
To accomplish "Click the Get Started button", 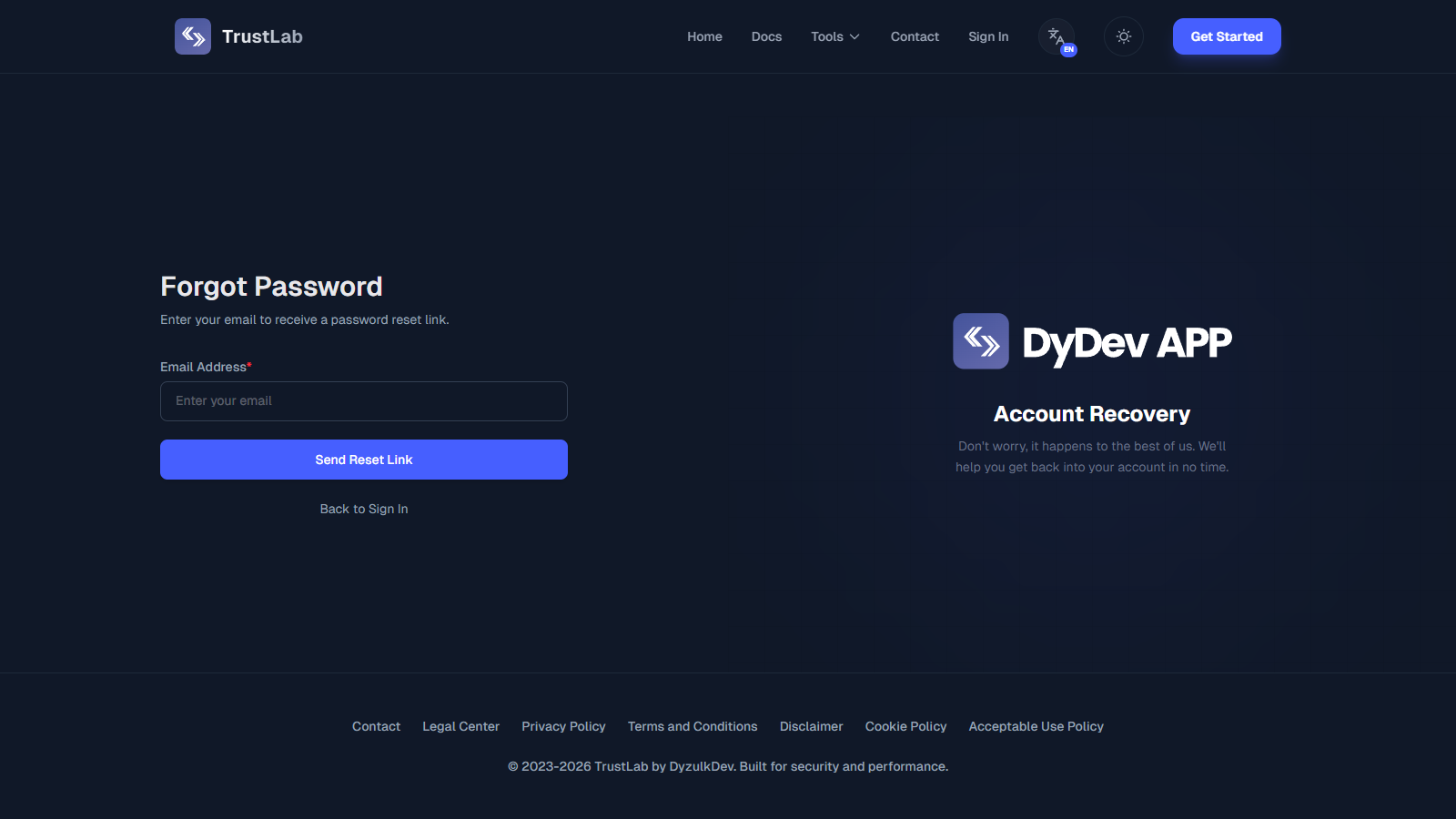I will pos(1227,36).
